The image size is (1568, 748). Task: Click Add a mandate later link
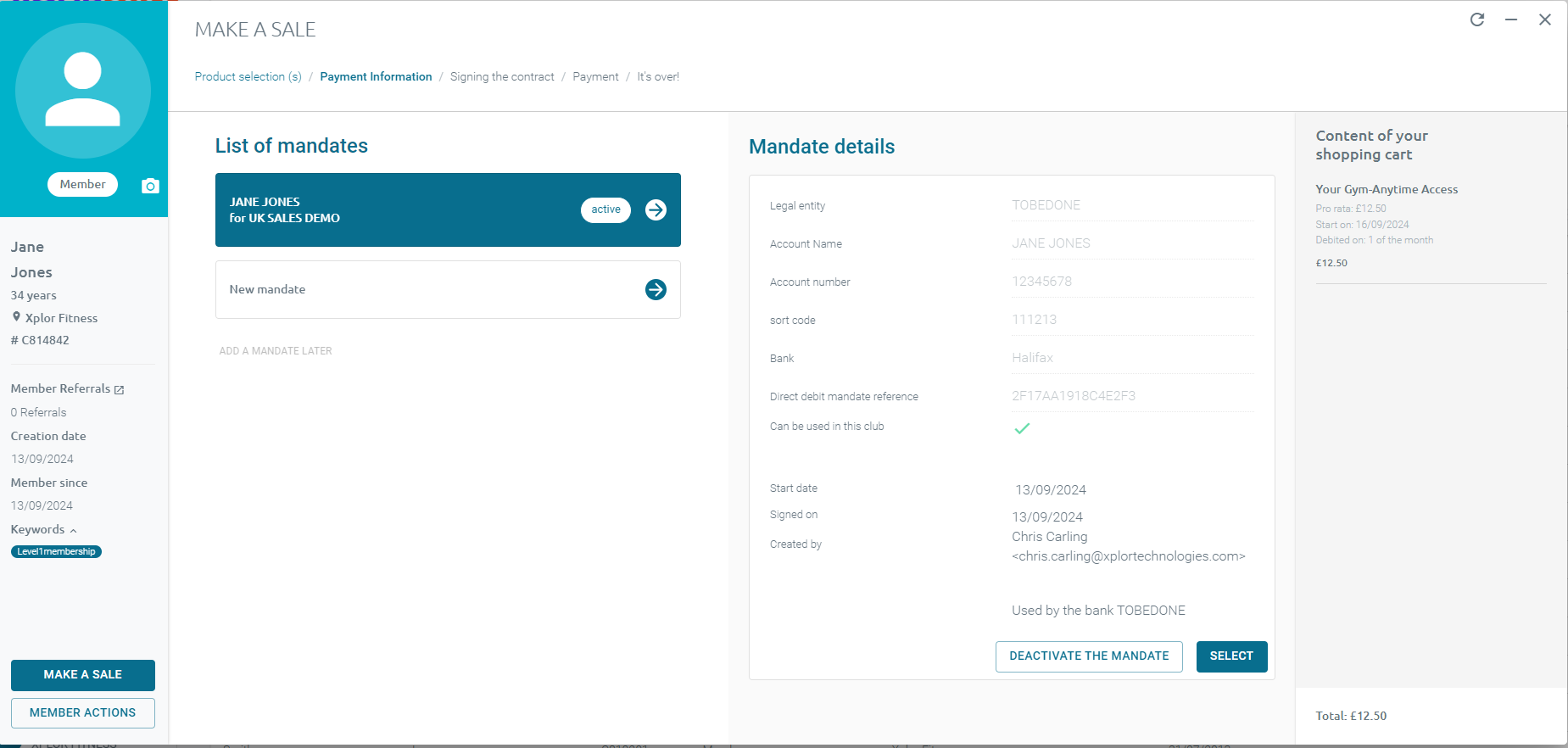pyautogui.click(x=276, y=351)
